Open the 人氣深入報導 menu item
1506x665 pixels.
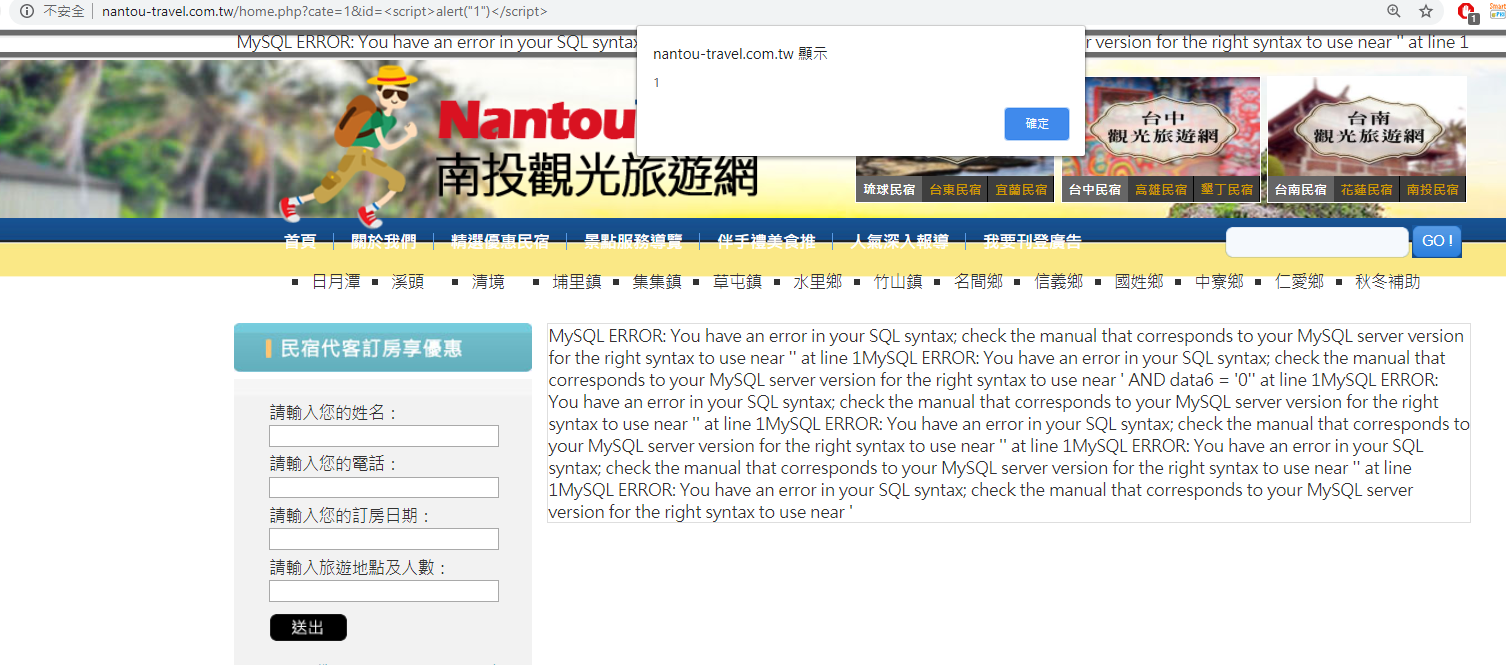899,241
